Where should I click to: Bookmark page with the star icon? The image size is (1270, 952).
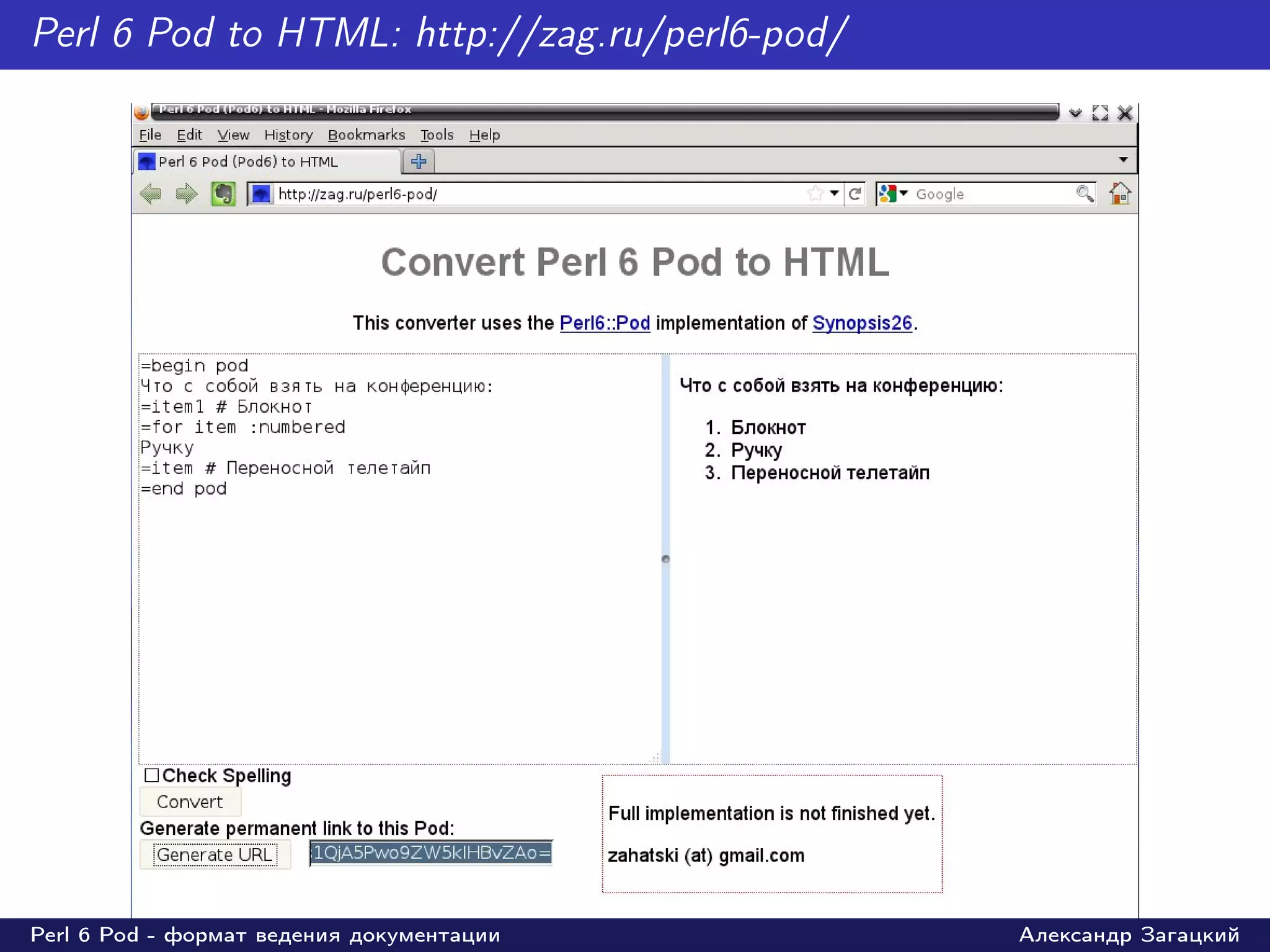[815, 193]
